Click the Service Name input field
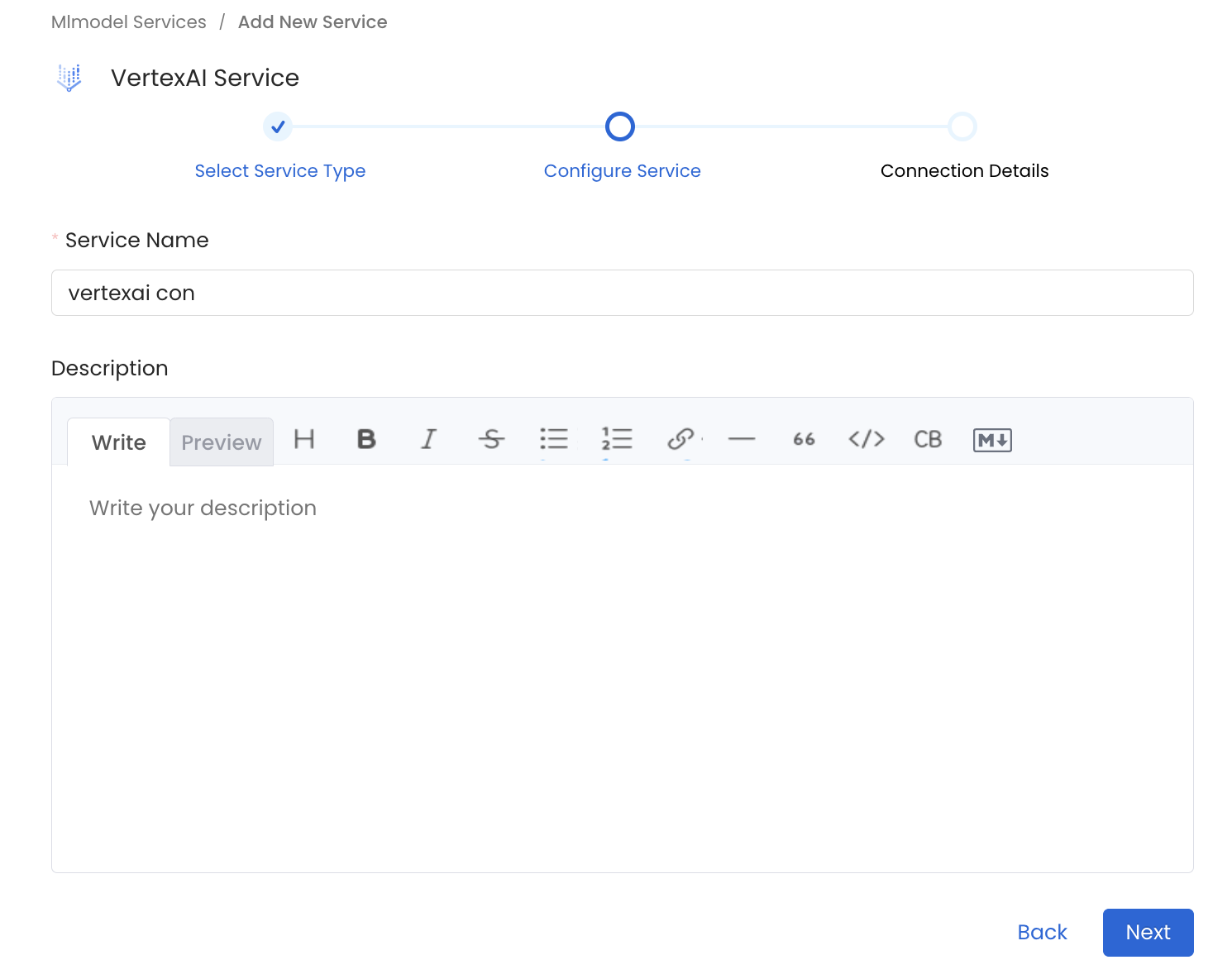Screen dimensions: 1232x979 (622, 293)
